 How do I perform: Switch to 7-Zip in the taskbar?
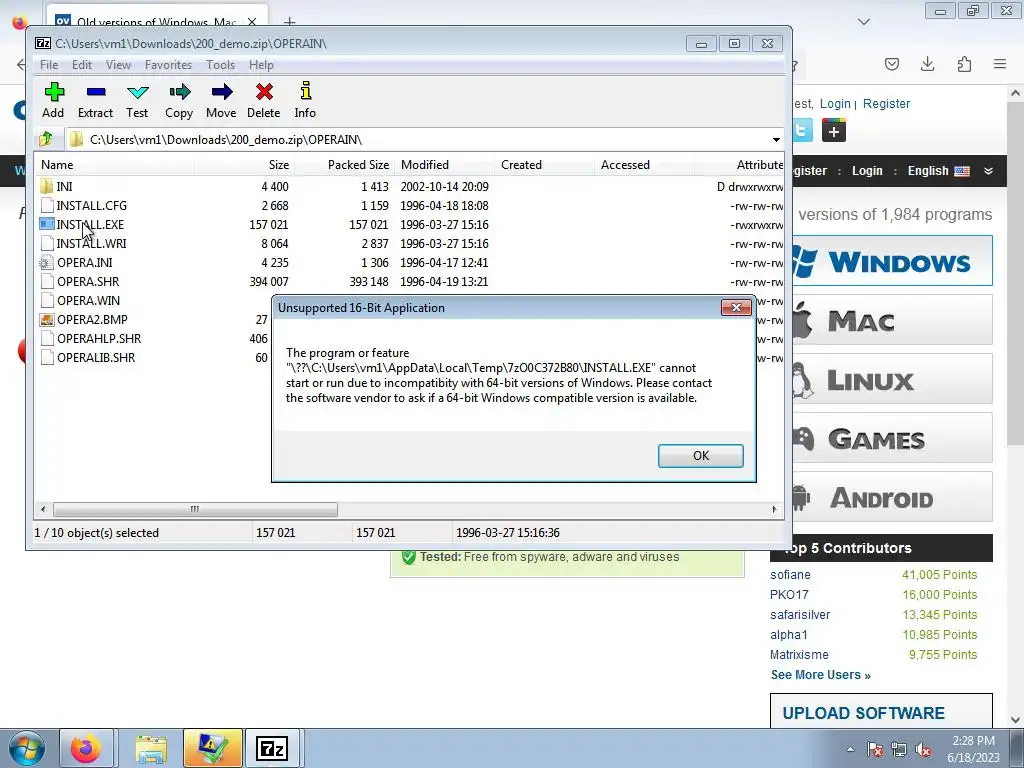click(x=272, y=748)
